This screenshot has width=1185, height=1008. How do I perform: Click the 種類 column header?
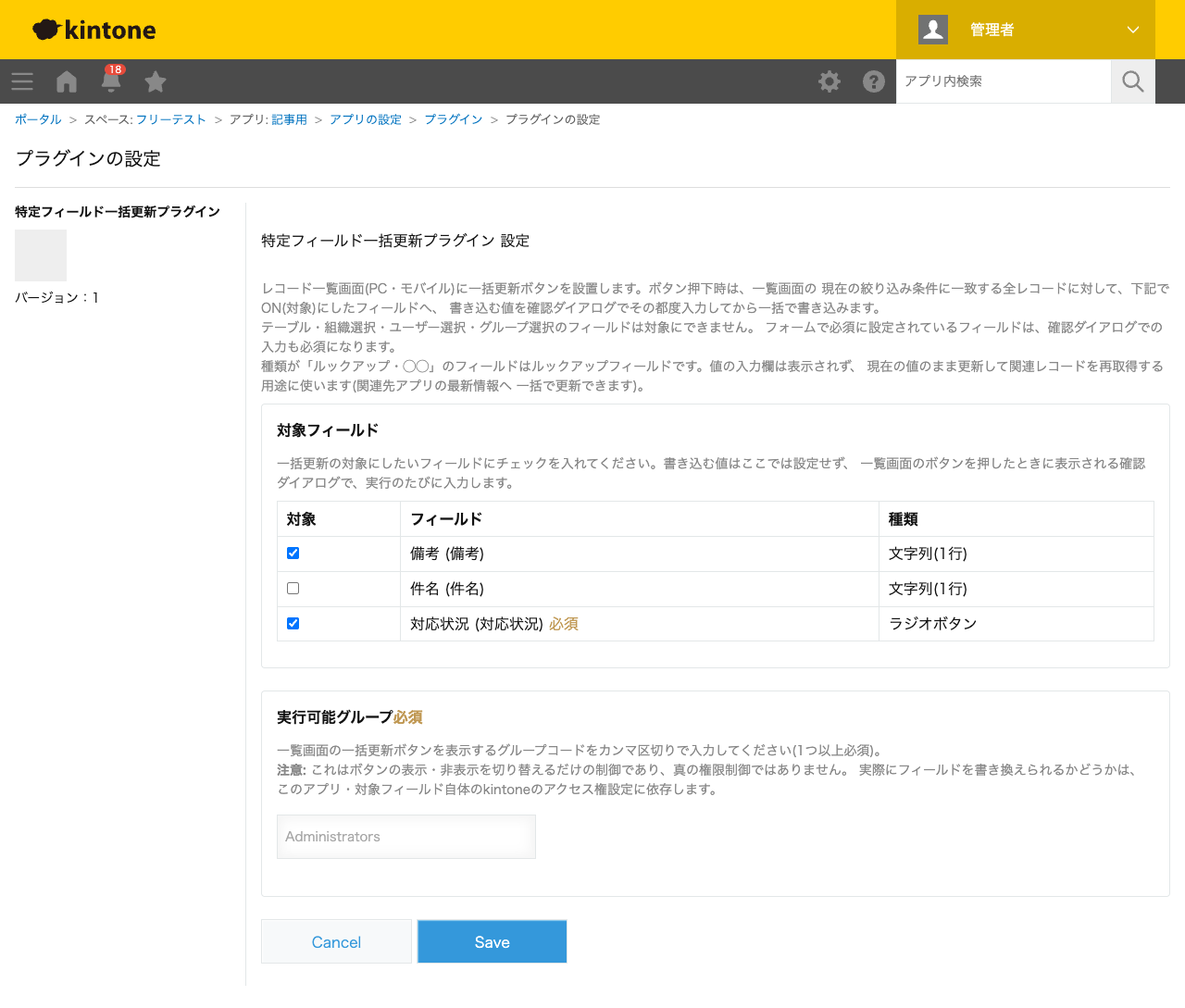point(1017,519)
